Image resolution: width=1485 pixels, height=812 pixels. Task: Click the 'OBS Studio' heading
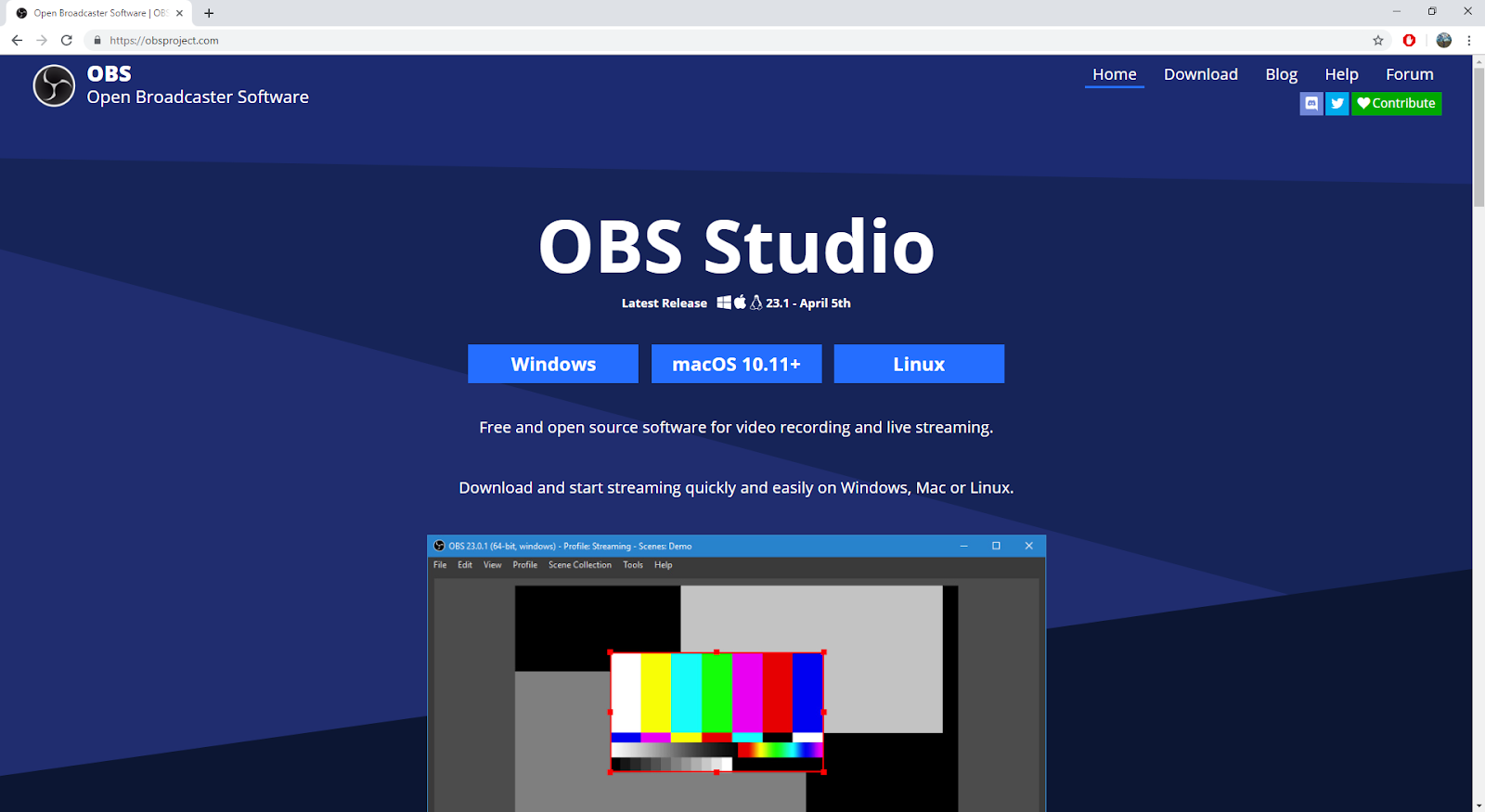point(736,246)
